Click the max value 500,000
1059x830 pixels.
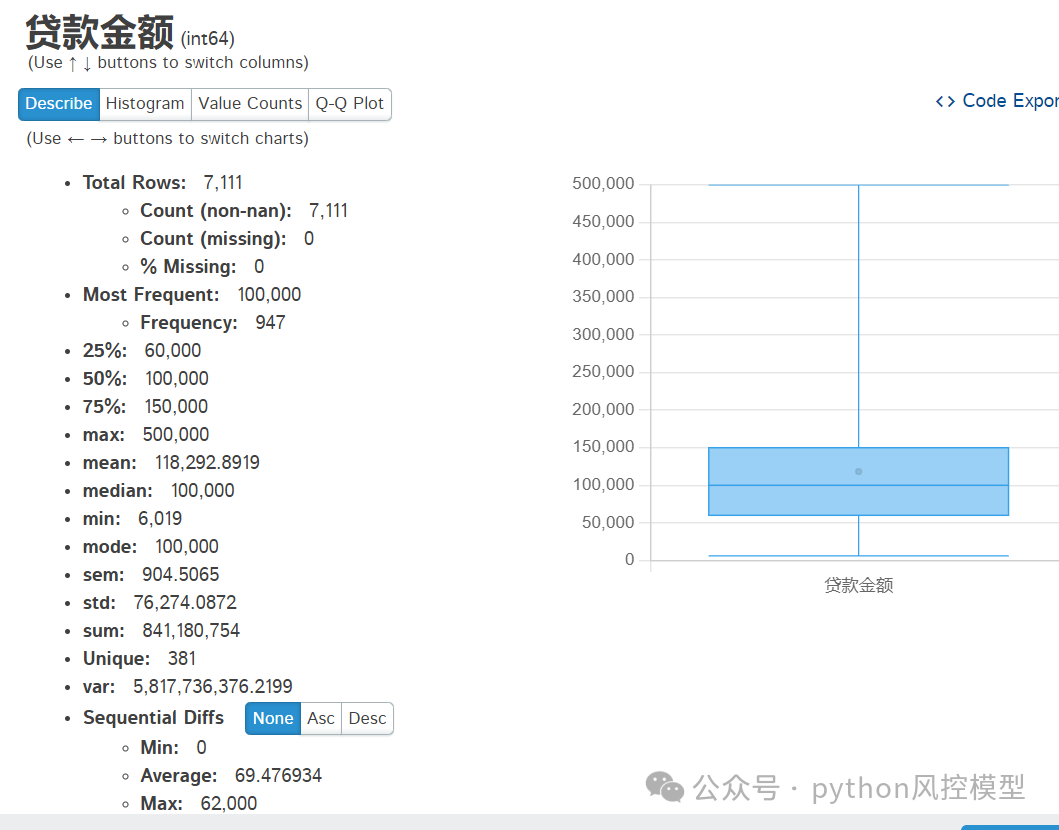[x=176, y=435]
